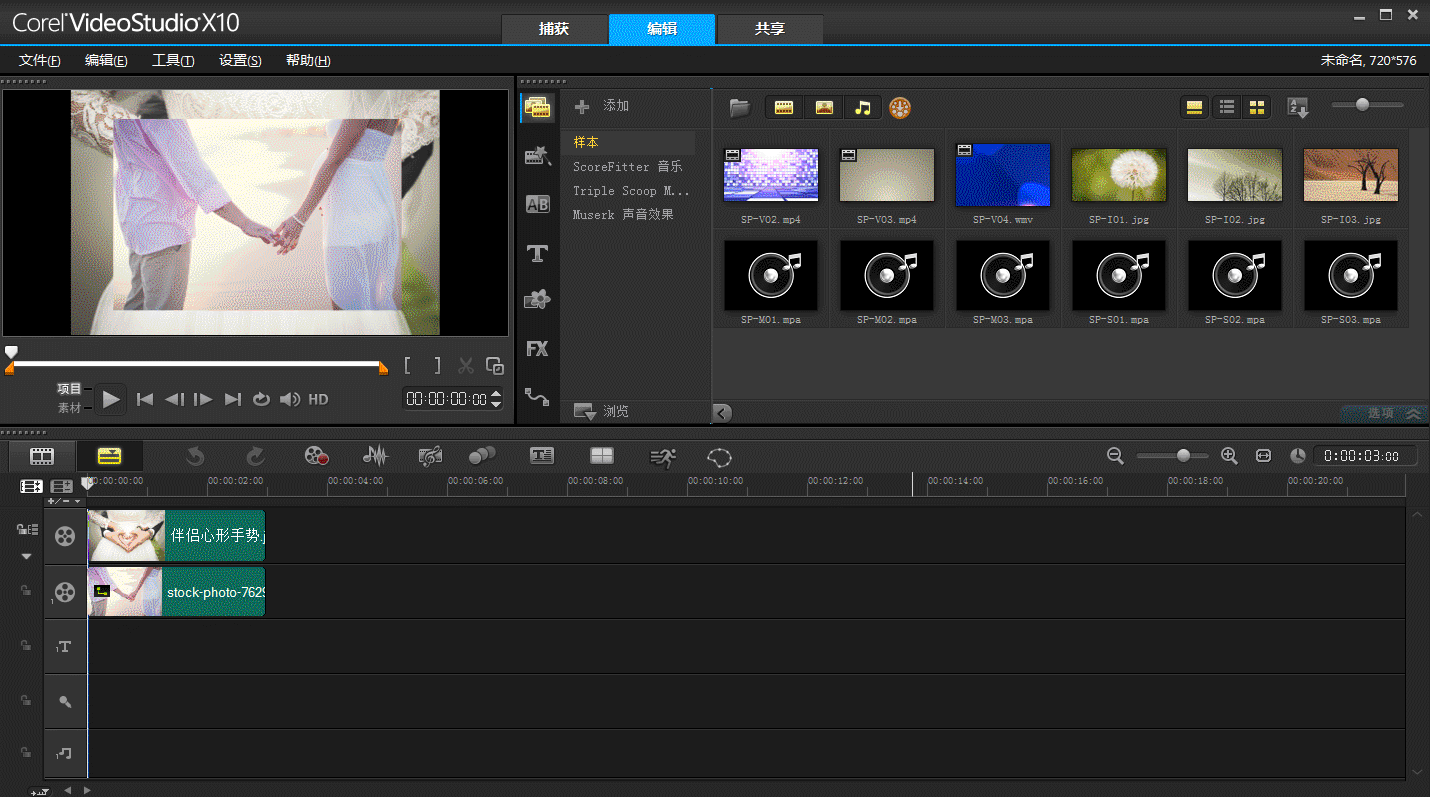The height and width of the screenshot is (797, 1430).
Task: Increase or decrease the preview timecode stepper
Action: click(x=496, y=399)
